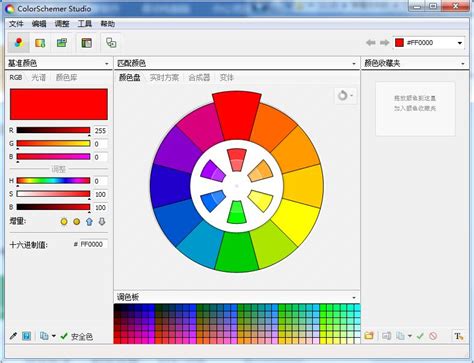
Task: Click the R red channel slider
Action: [53, 130]
